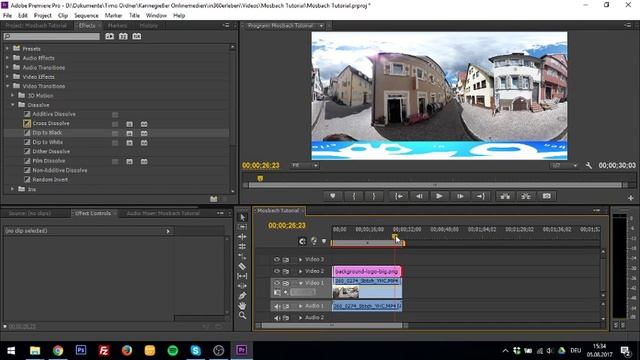This screenshot has height=360, width=640.
Task: Click the background-logo-big.png clip
Action: click(x=367, y=271)
